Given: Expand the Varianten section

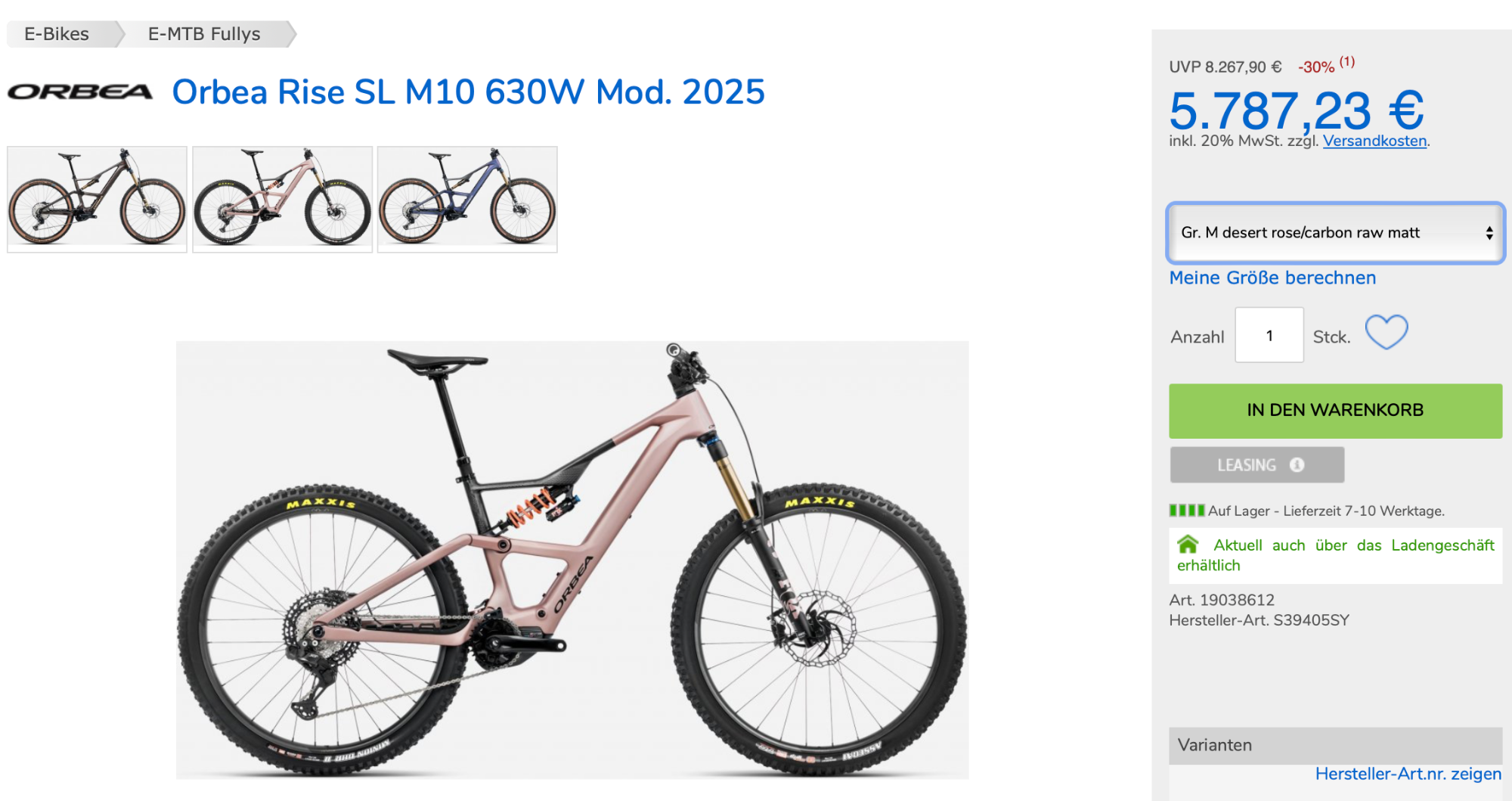Looking at the screenshot, I should coord(1336,745).
